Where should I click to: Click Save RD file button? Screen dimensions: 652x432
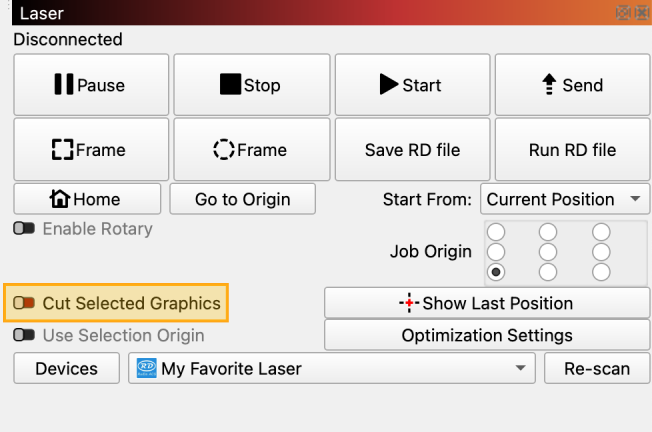point(412,150)
